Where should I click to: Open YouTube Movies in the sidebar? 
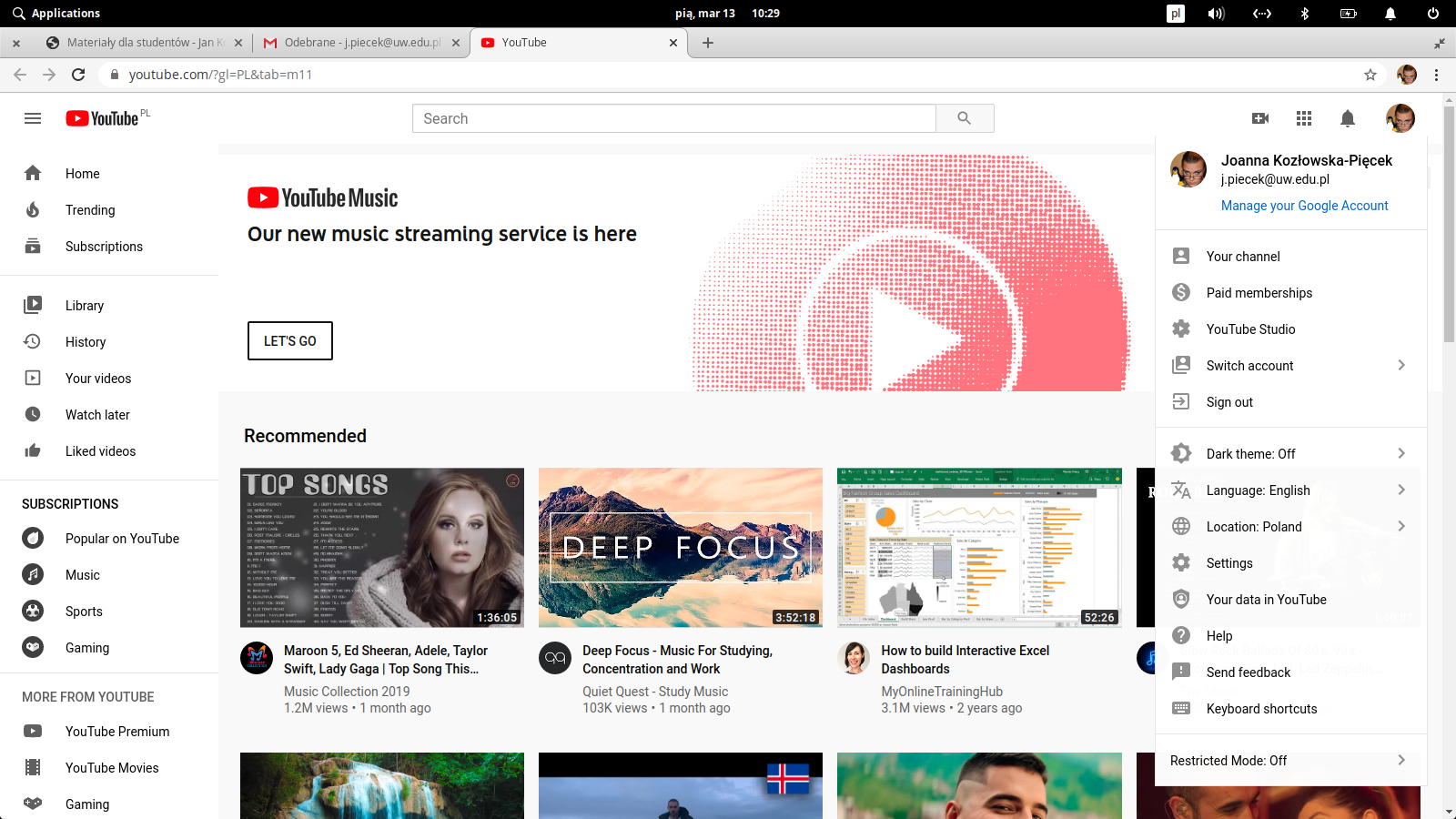click(109, 767)
